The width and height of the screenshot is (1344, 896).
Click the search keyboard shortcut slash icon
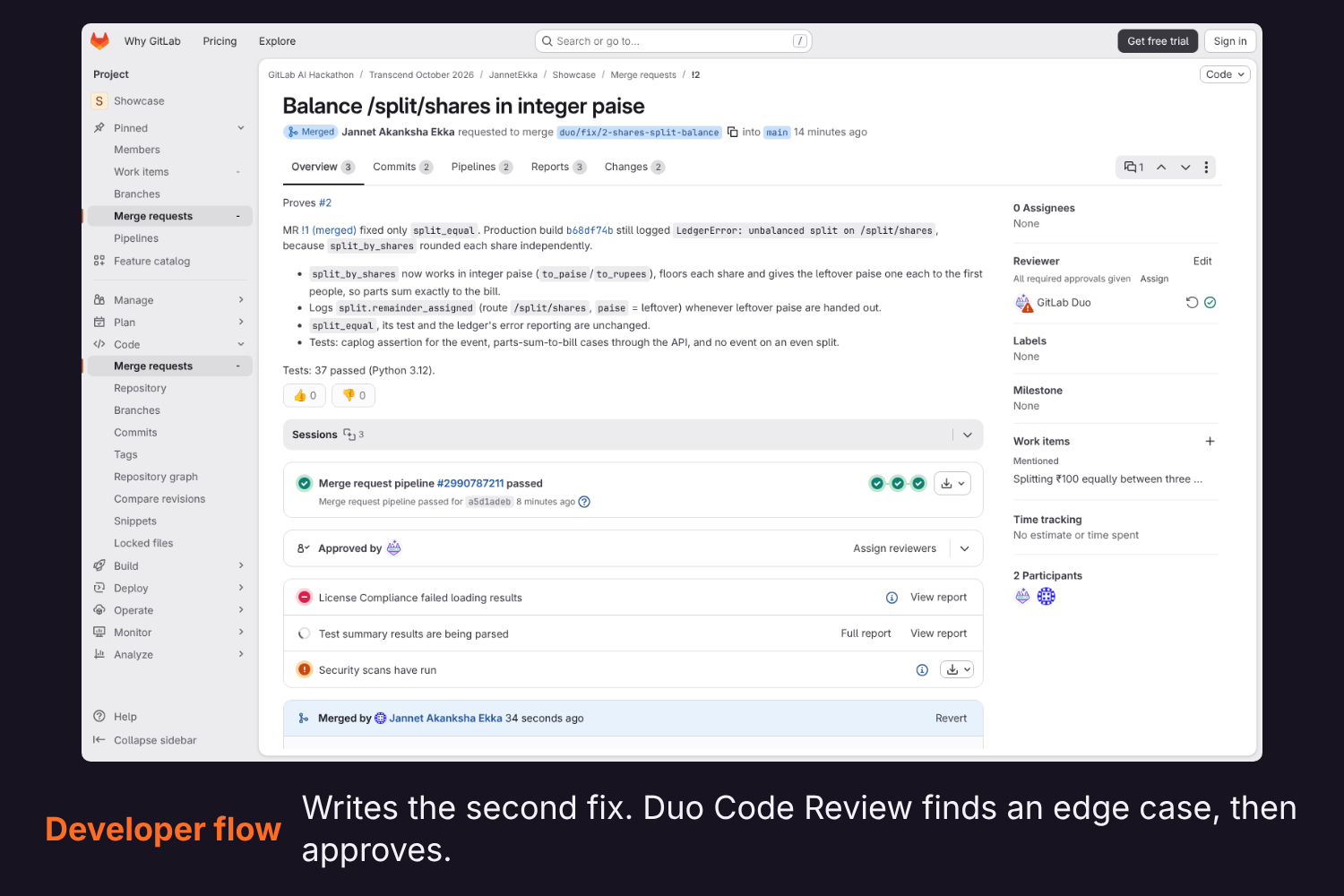(x=800, y=41)
